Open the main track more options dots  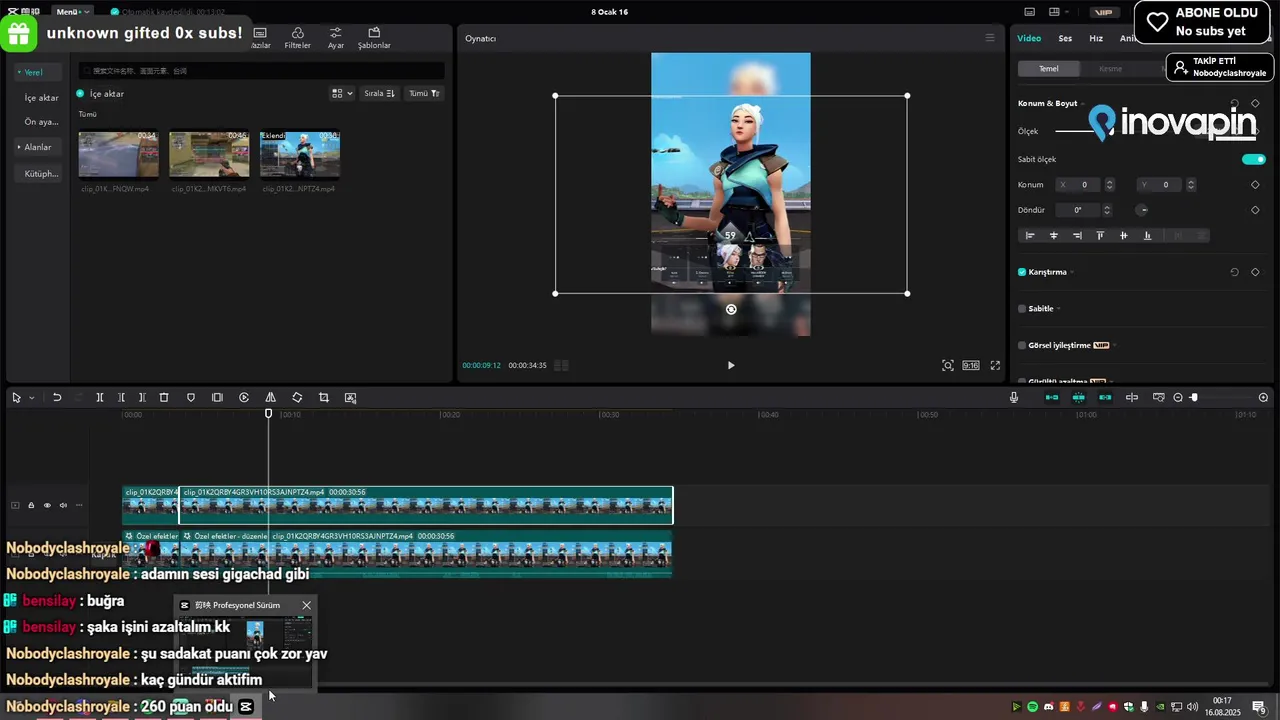[80, 505]
